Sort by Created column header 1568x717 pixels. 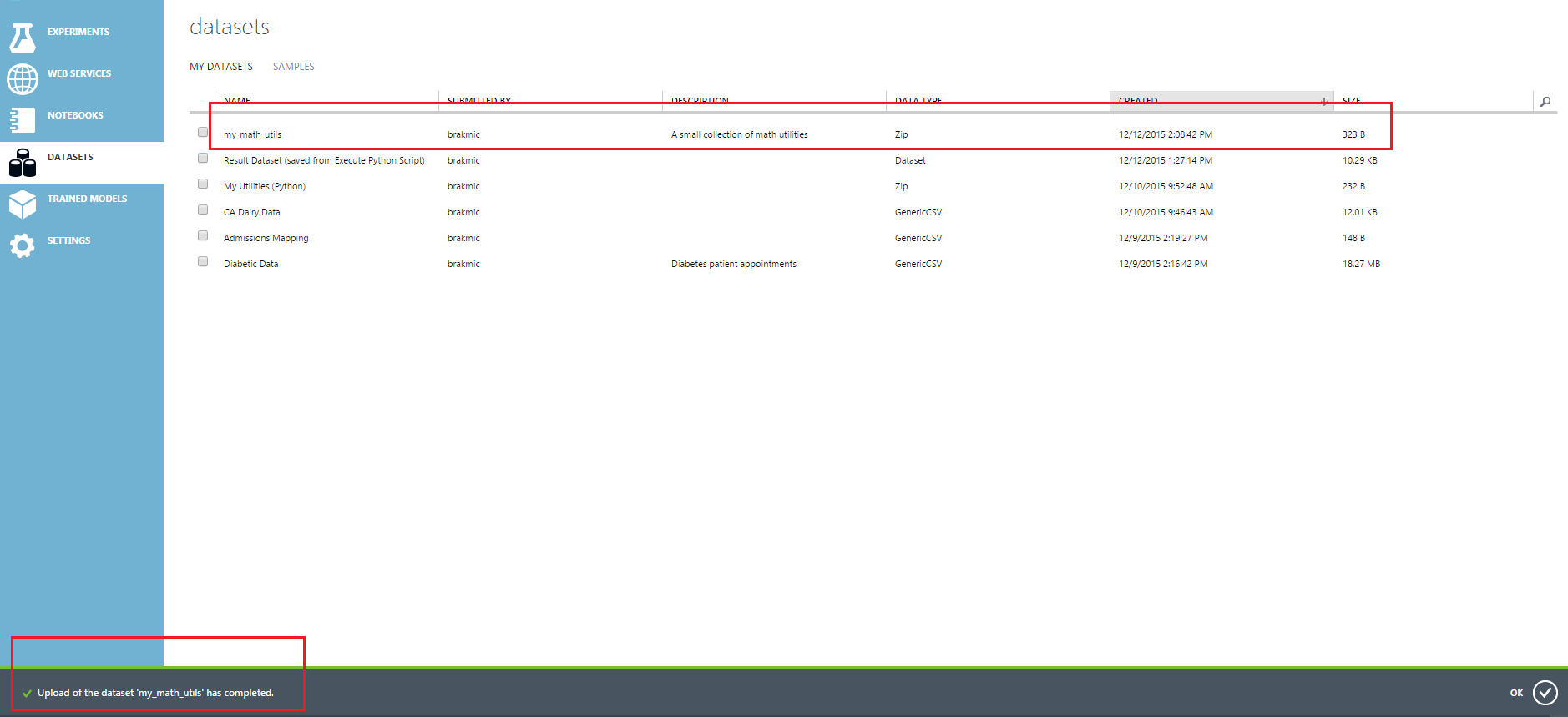pyautogui.click(x=1138, y=101)
